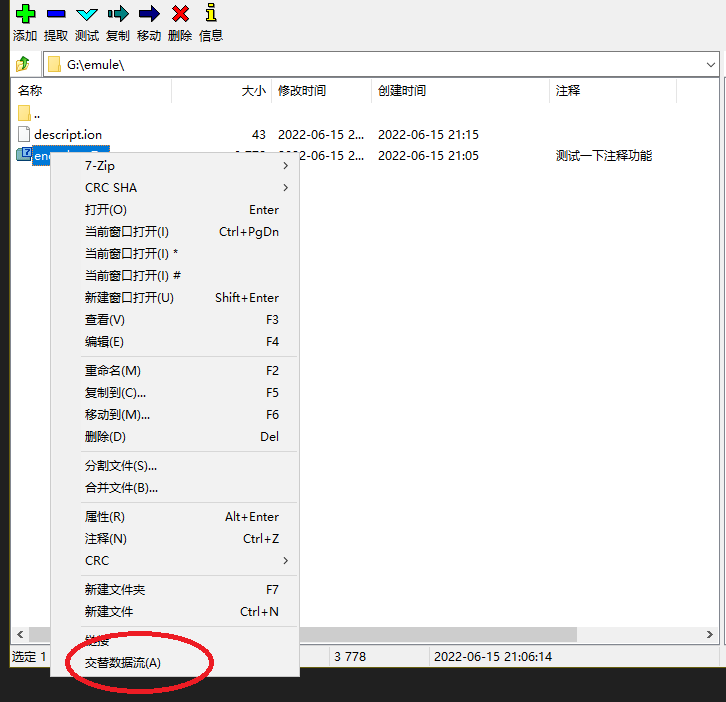Select 合并文件(B)... menu entry
The height and width of the screenshot is (702, 726).
175,488
